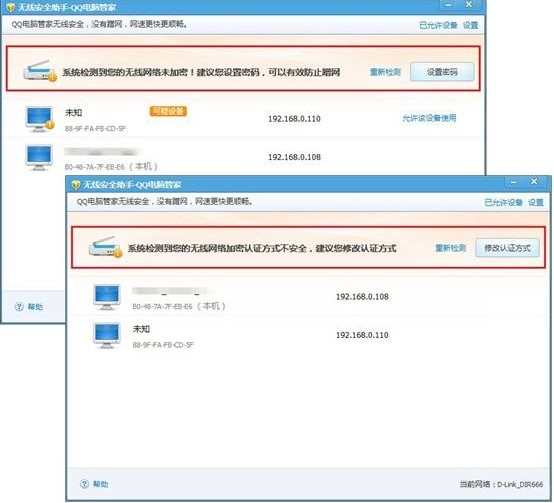Click 重新检测 link in front window
The image size is (554, 503).
click(x=450, y=248)
